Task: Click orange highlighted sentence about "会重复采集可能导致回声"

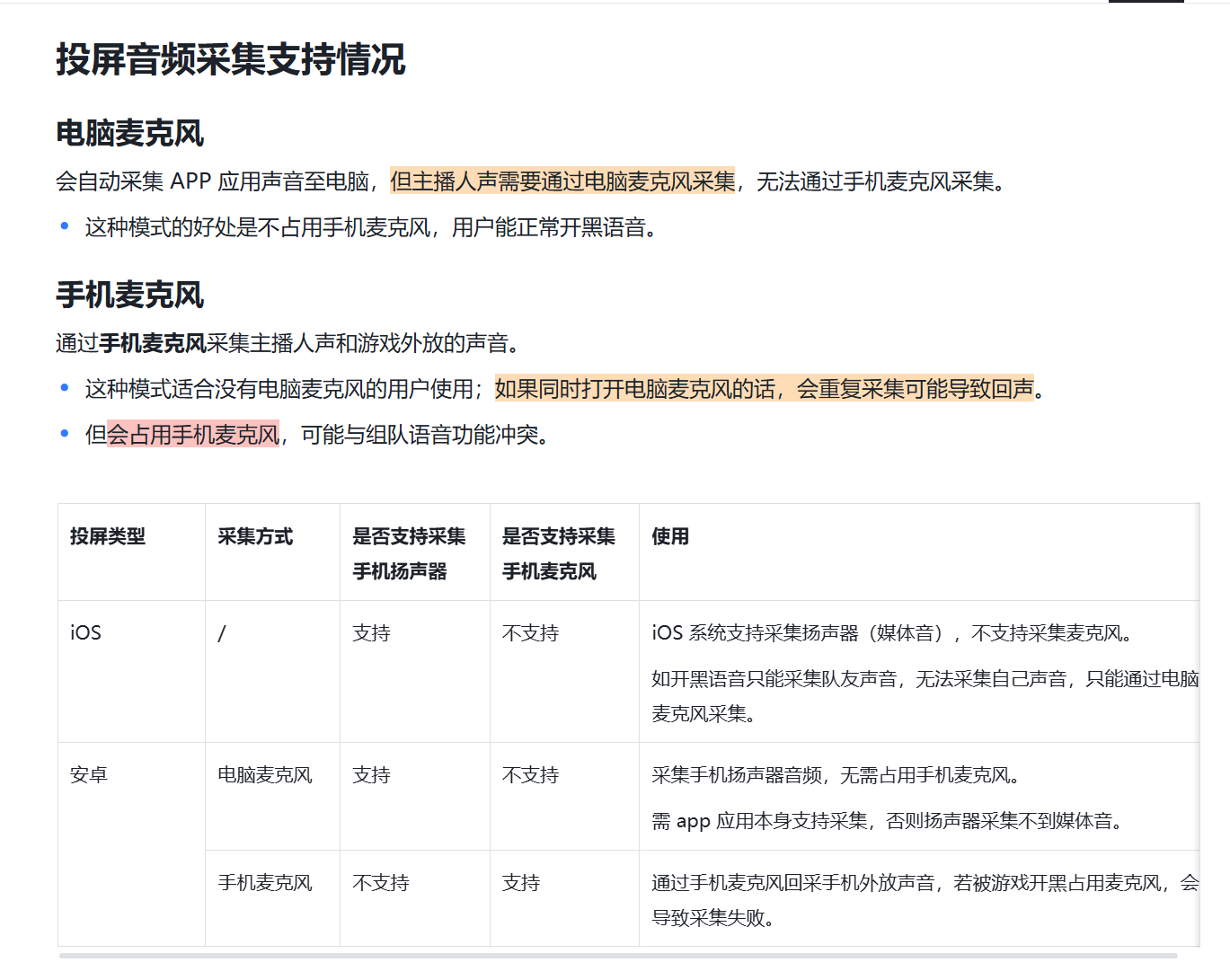Action: point(764,389)
